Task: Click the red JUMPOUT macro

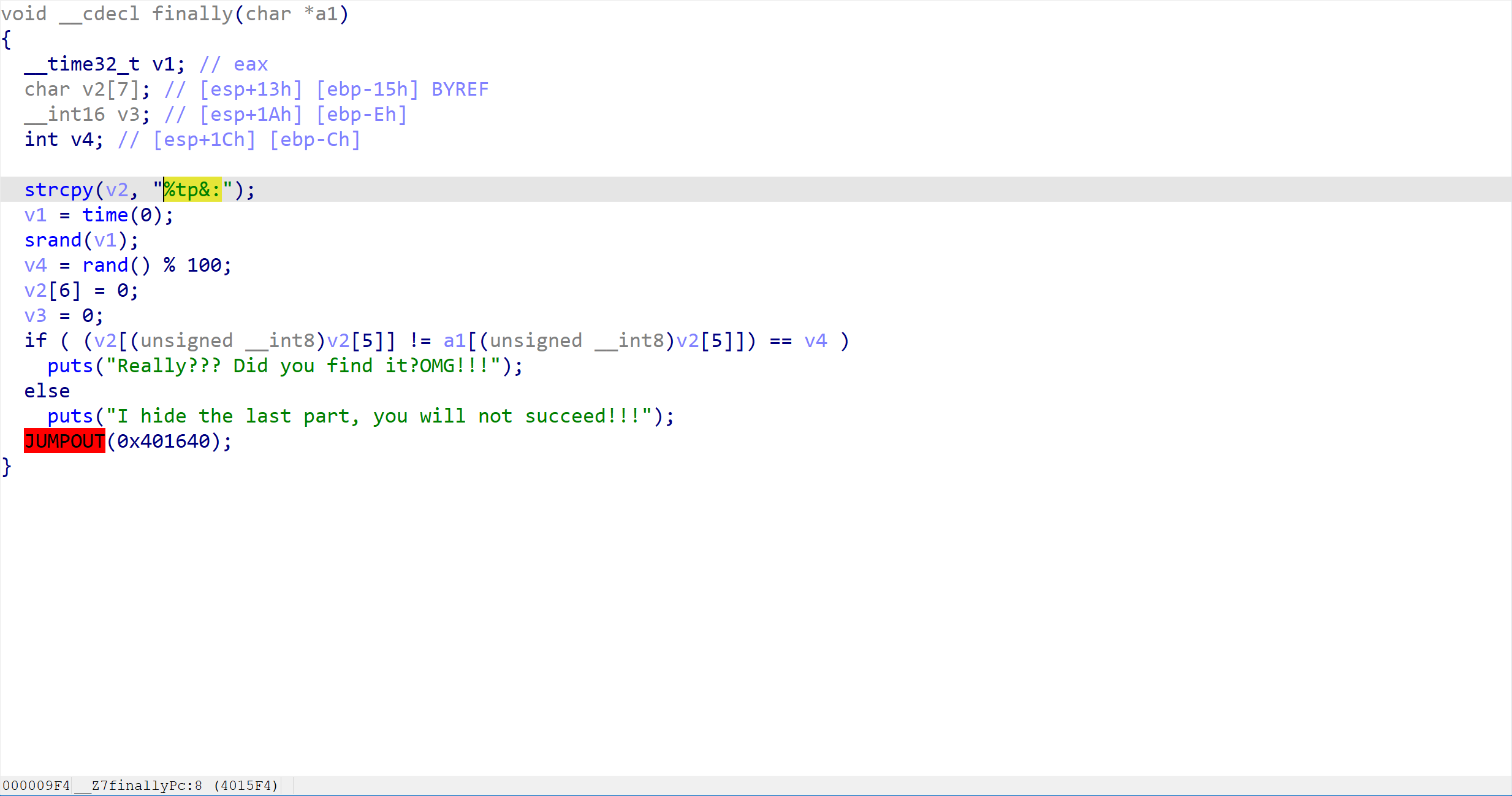Action: click(64, 441)
